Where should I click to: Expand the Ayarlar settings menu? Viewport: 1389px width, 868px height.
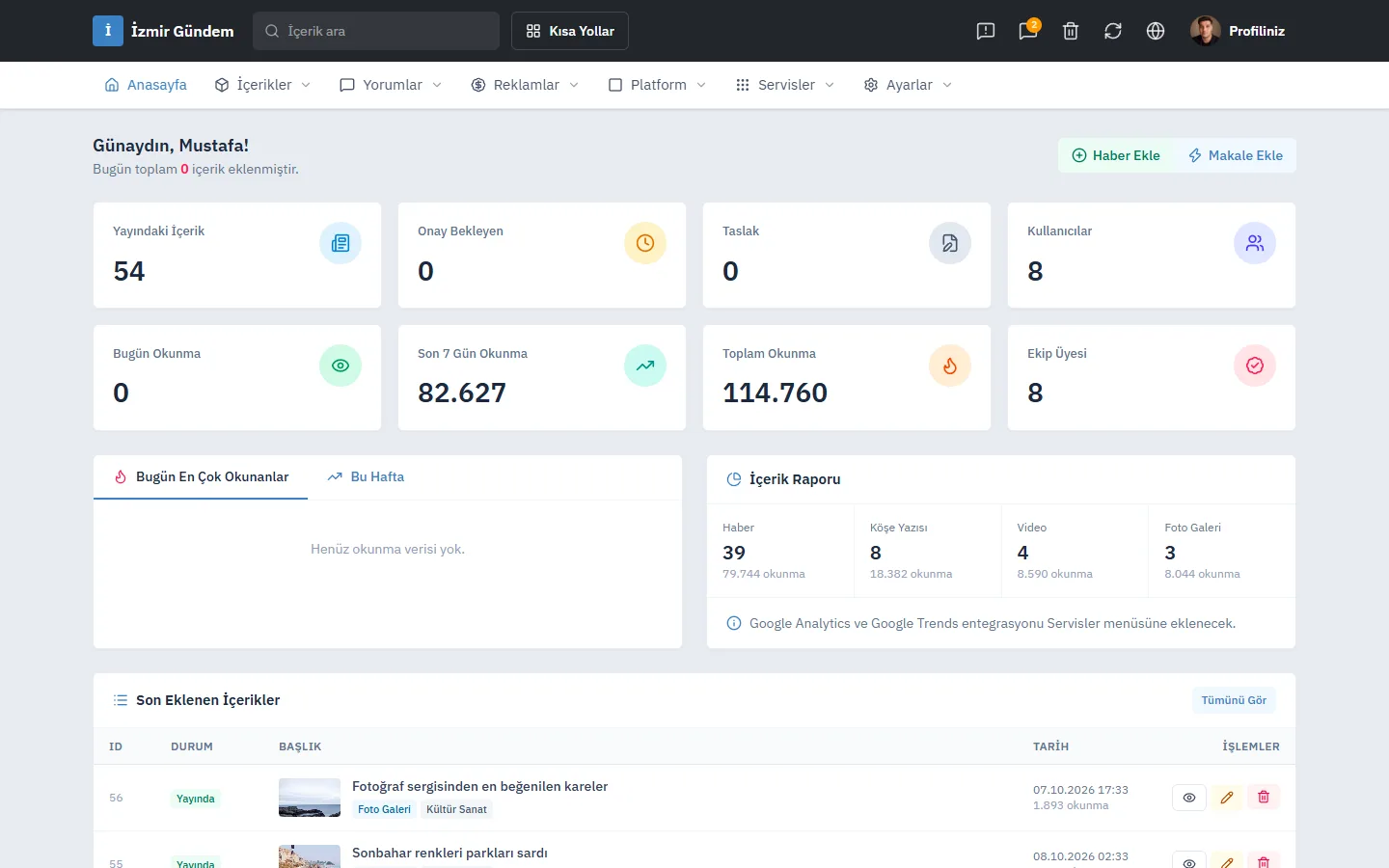coord(908,85)
